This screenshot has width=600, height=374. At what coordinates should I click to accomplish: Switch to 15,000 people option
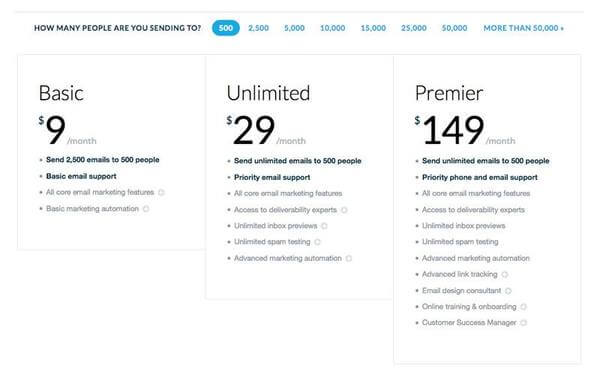373,28
